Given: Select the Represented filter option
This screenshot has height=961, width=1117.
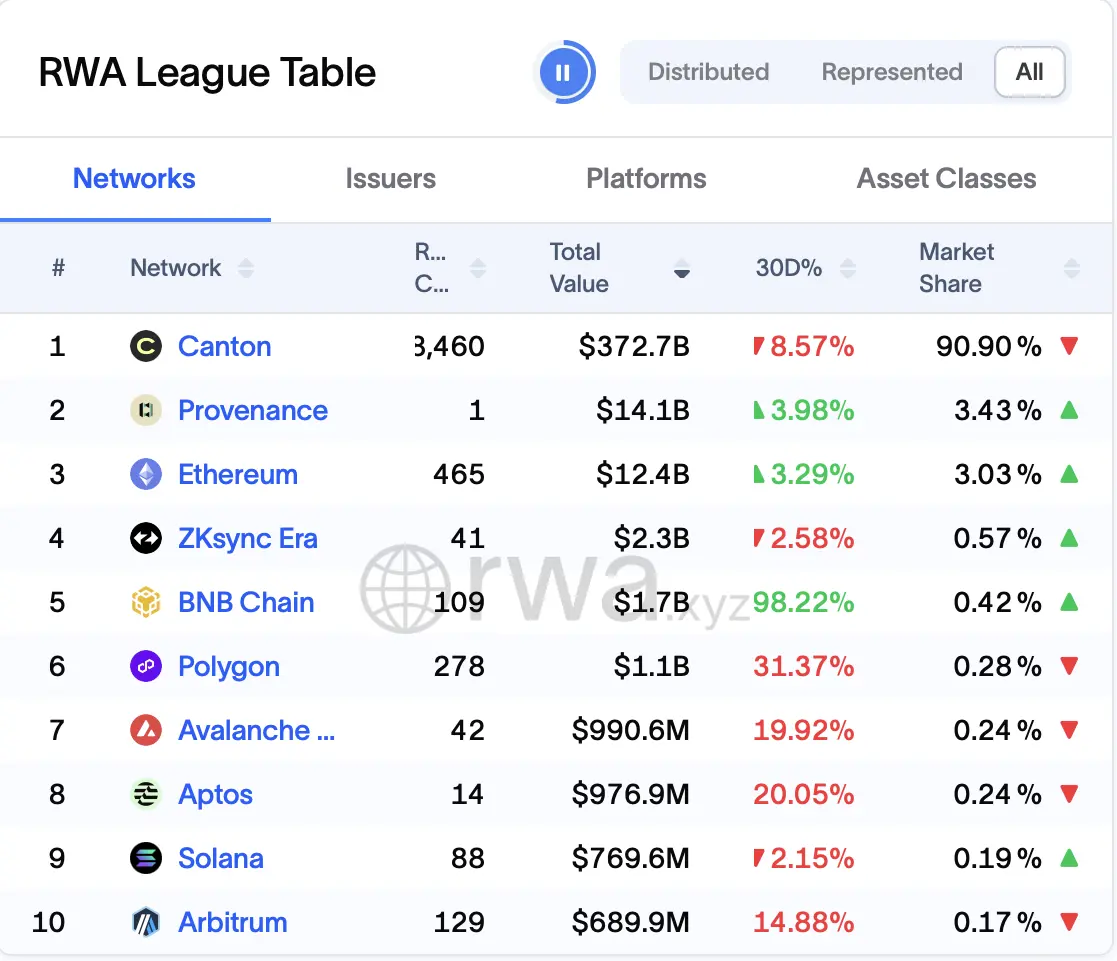Looking at the screenshot, I should (x=892, y=72).
